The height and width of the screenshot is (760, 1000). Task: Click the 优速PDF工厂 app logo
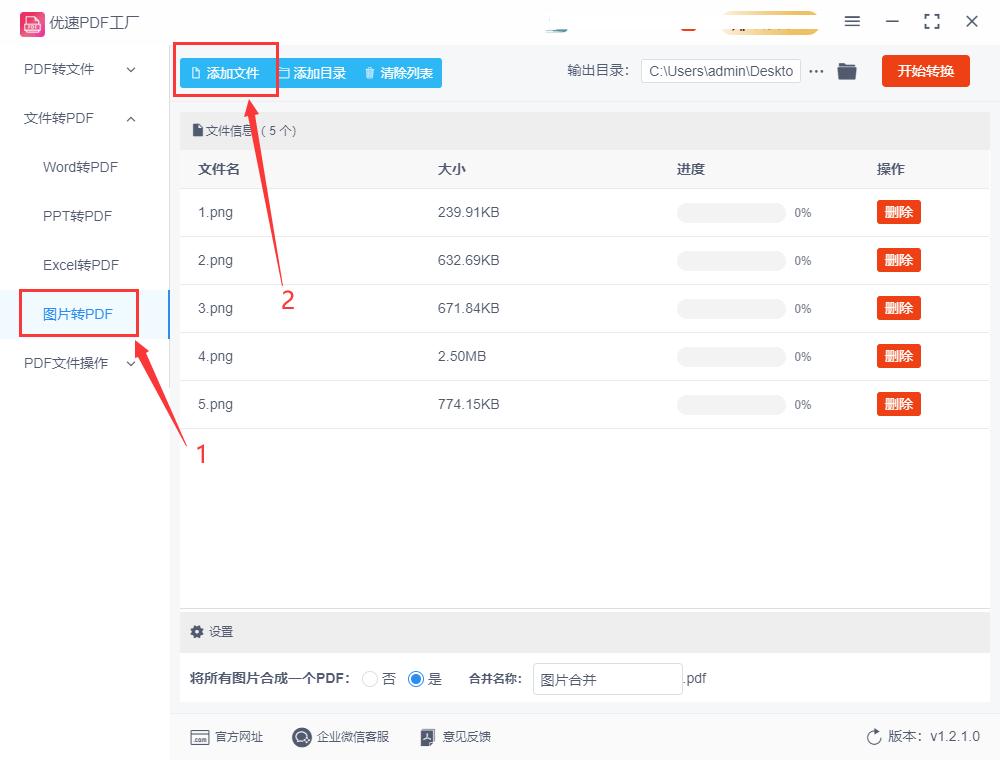tap(33, 22)
